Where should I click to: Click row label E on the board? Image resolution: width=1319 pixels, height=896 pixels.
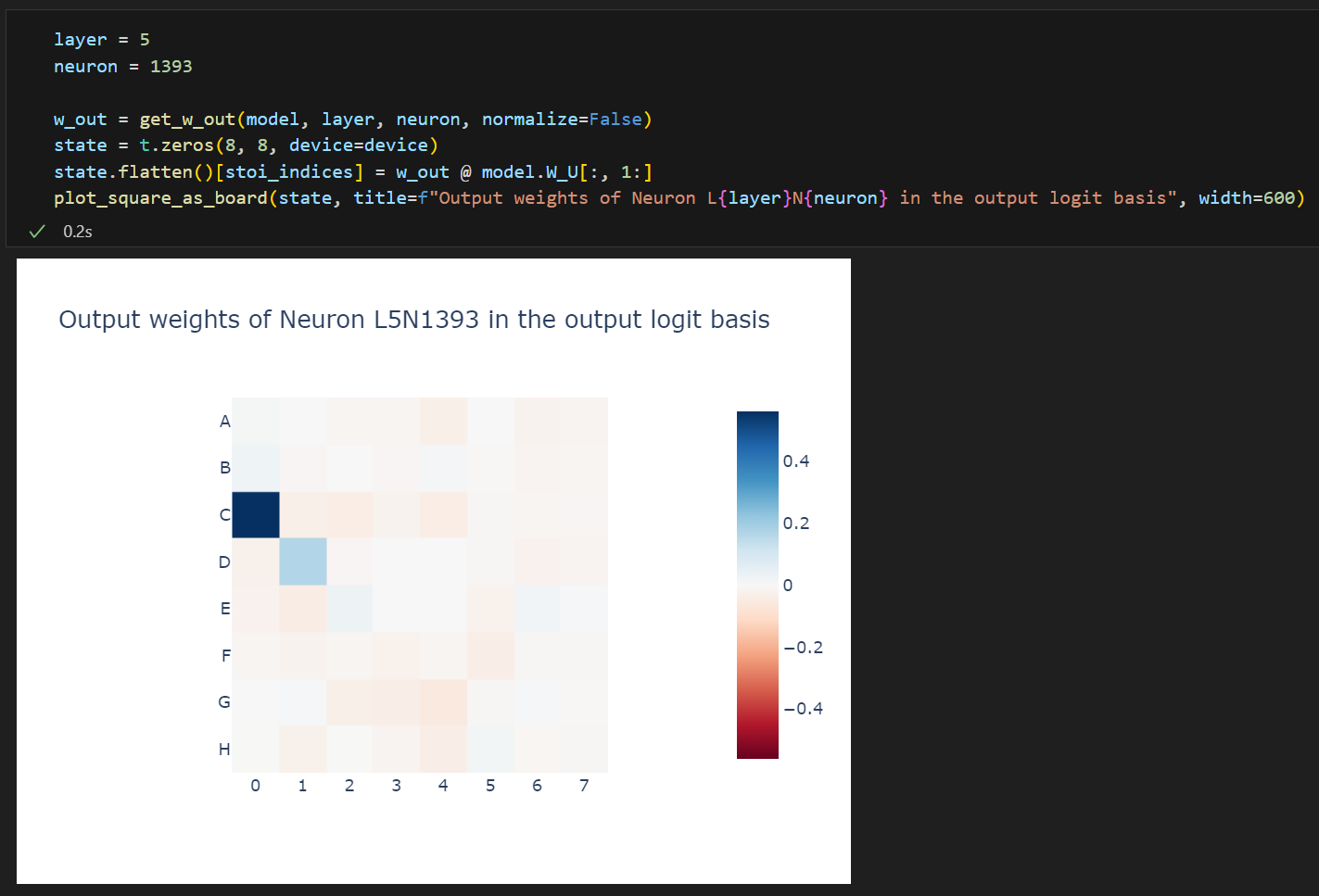[225, 609]
